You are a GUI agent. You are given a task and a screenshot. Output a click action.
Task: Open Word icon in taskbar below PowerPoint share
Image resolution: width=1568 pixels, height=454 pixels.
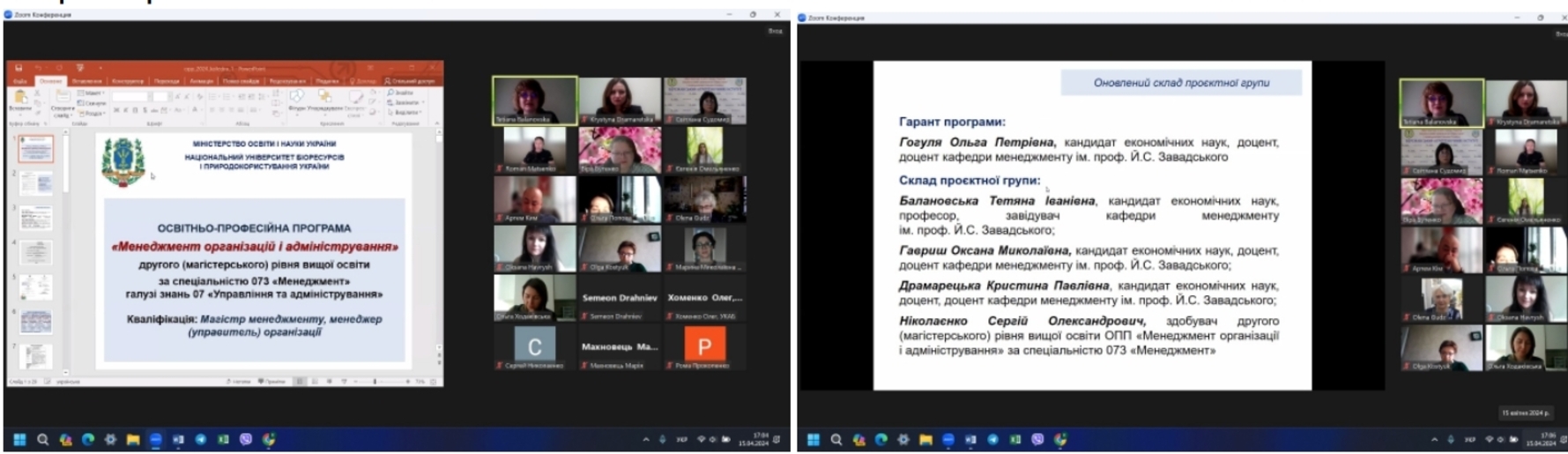coord(178,439)
